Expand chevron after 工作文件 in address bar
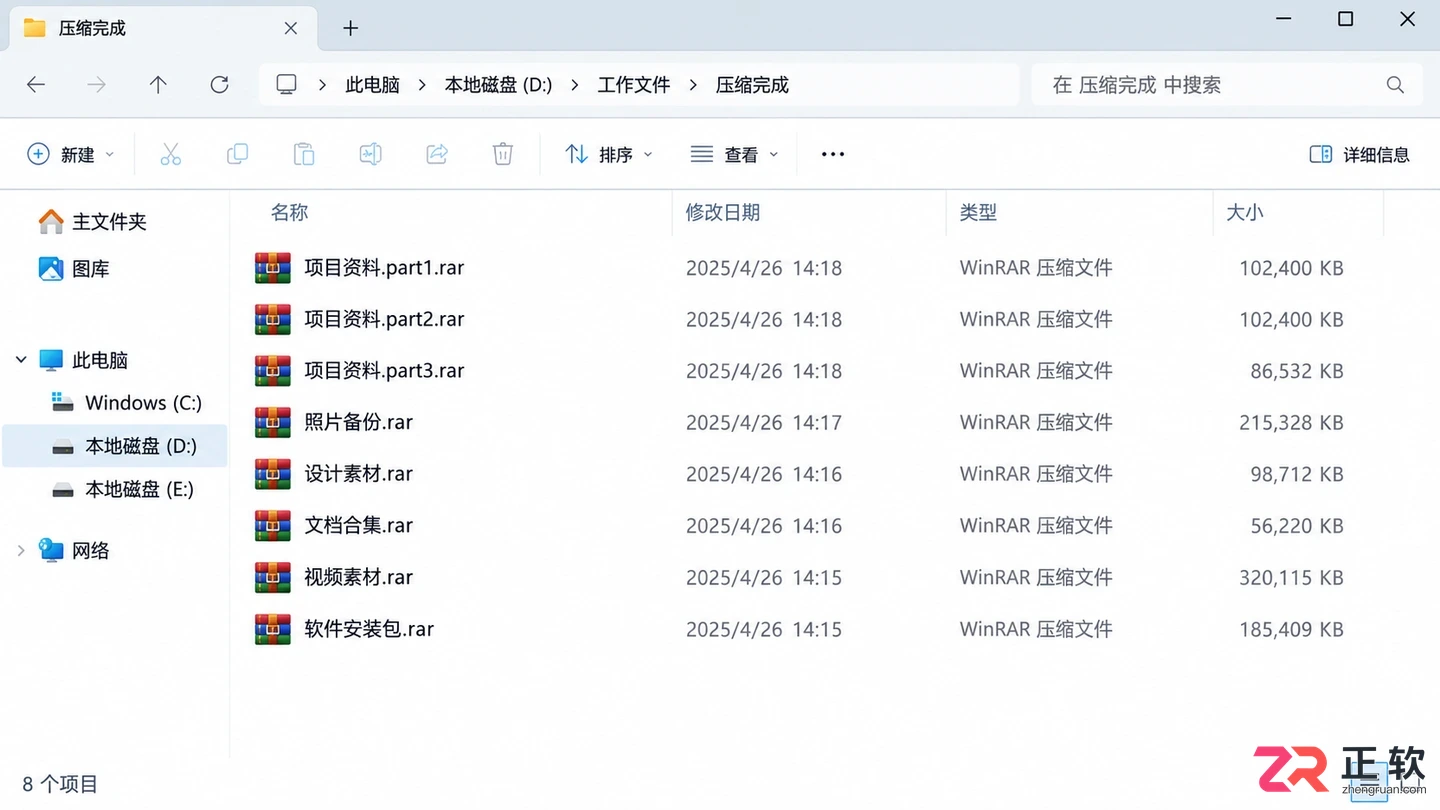This screenshot has width=1440, height=810. [x=693, y=85]
